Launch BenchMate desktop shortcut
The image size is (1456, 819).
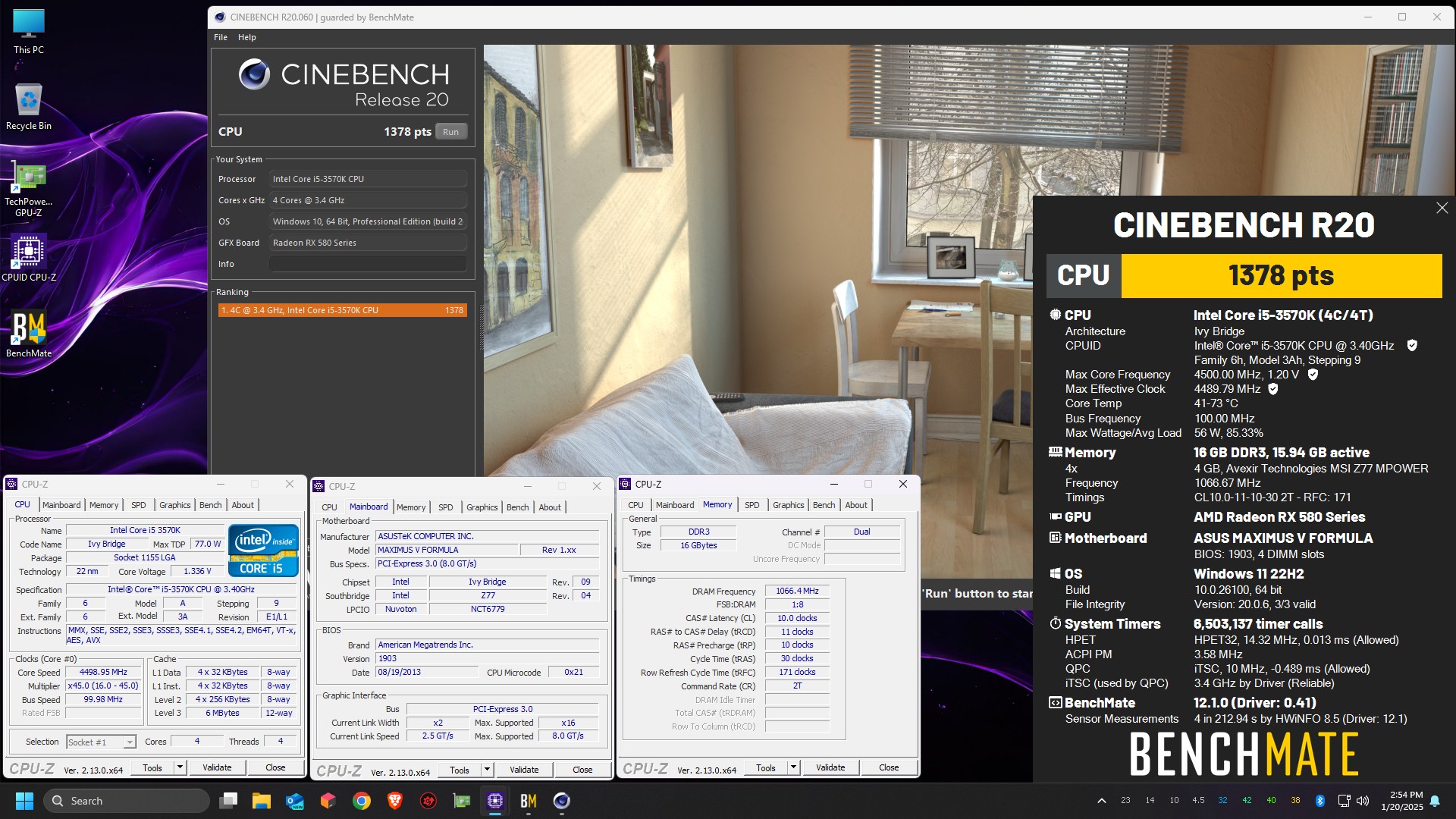tap(29, 334)
